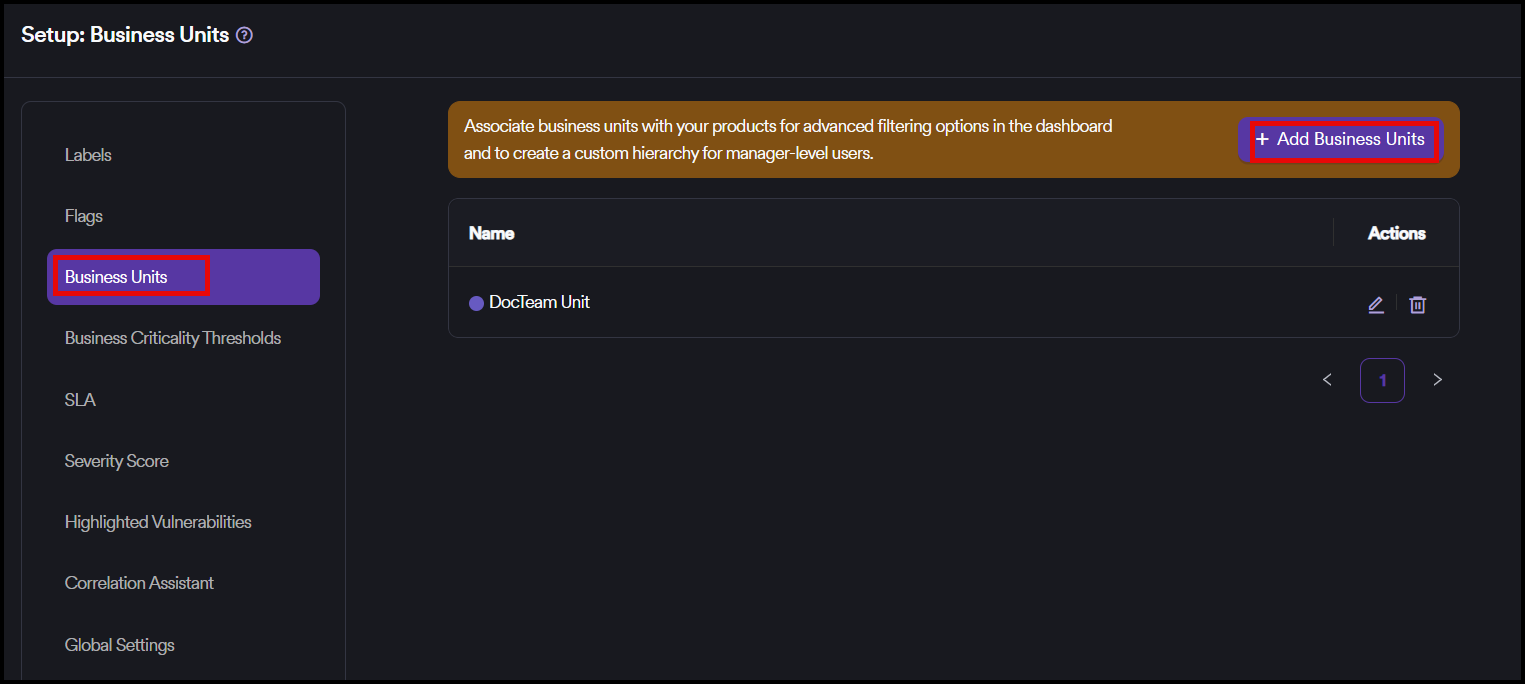
Task: Delete the DocTeam Unit entry
Action: click(1417, 305)
